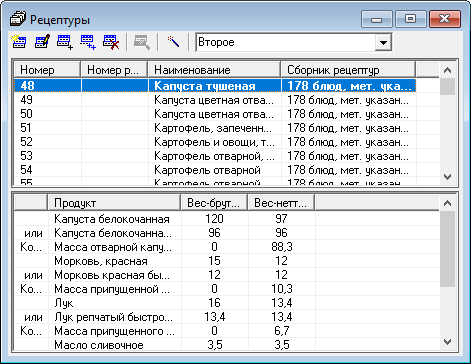Select Картофель и овощи, т... recipe
This screenshot has height=364, width=471.
[215, 142]
